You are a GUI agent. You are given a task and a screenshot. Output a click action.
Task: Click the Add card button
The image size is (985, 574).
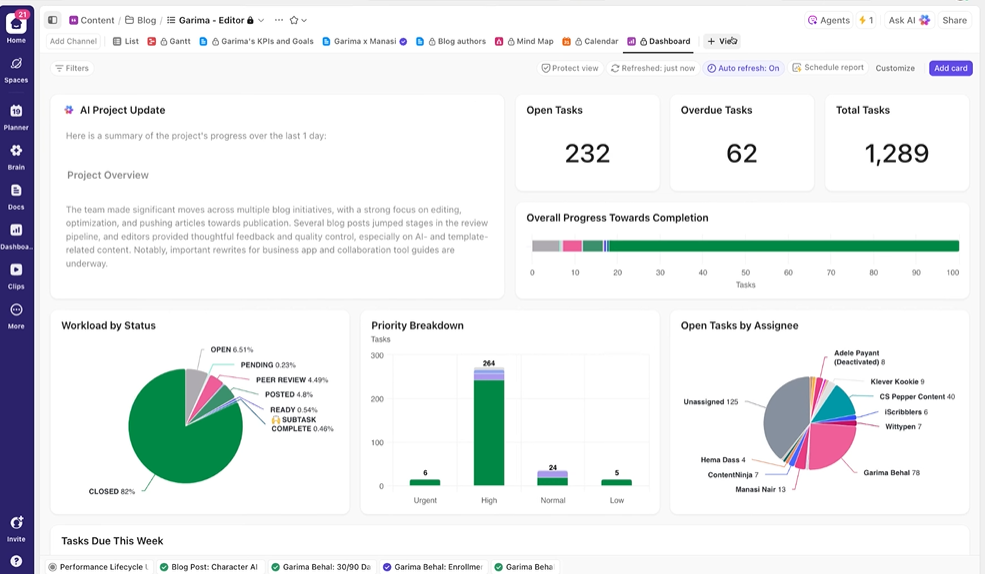coord(950,68)
